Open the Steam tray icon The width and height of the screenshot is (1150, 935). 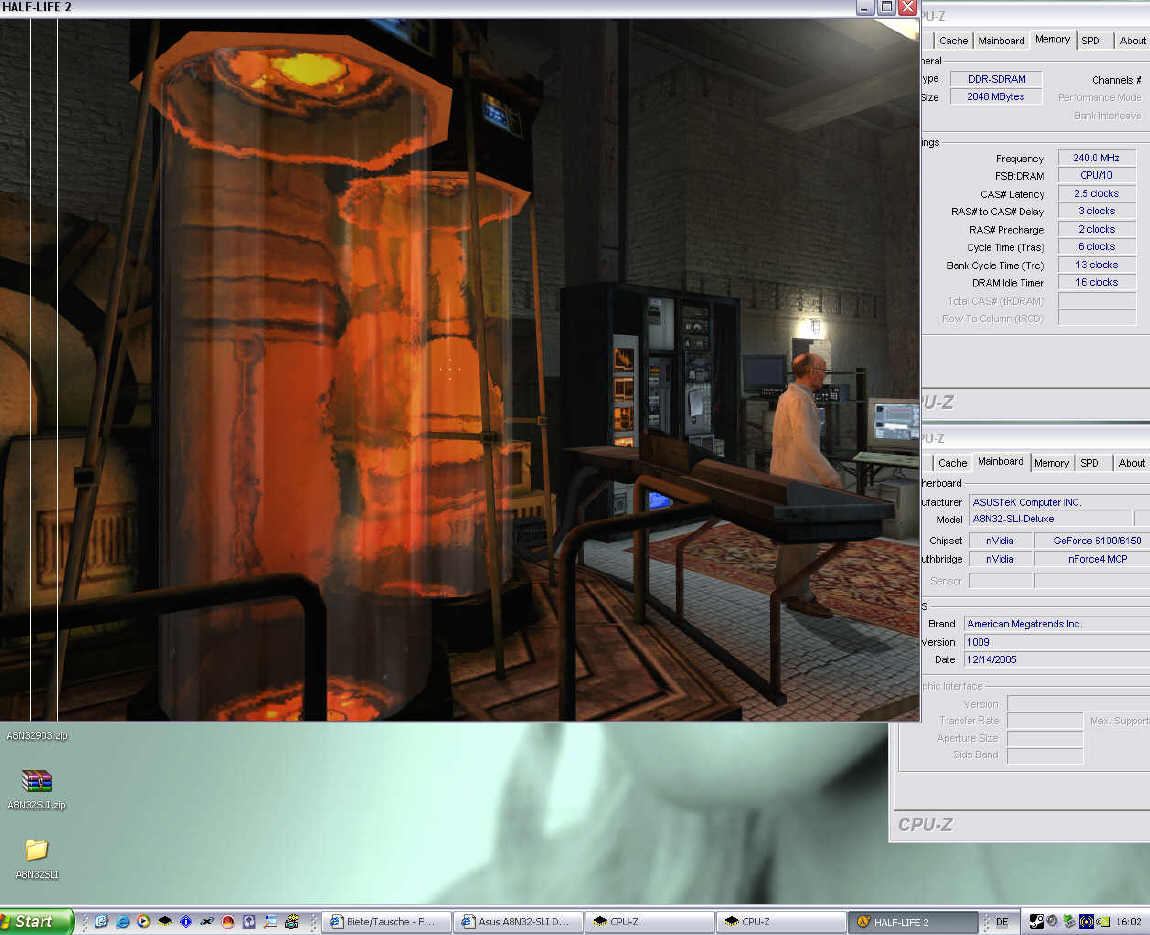tap(1036, 921)
